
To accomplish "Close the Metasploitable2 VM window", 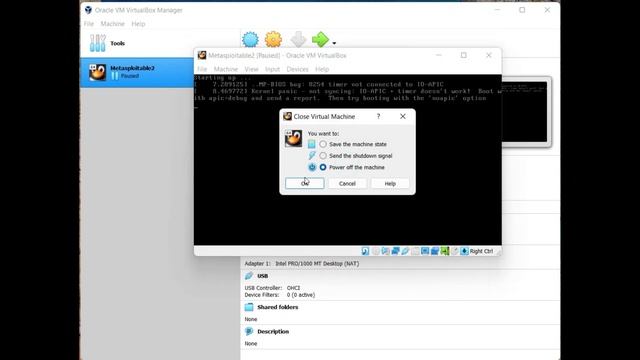I will (489, 55).
